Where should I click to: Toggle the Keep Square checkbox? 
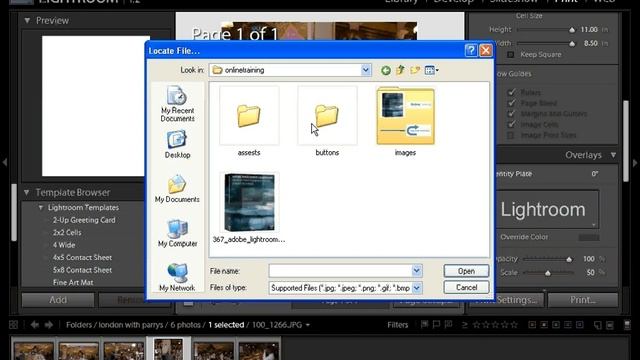[511, 54]
